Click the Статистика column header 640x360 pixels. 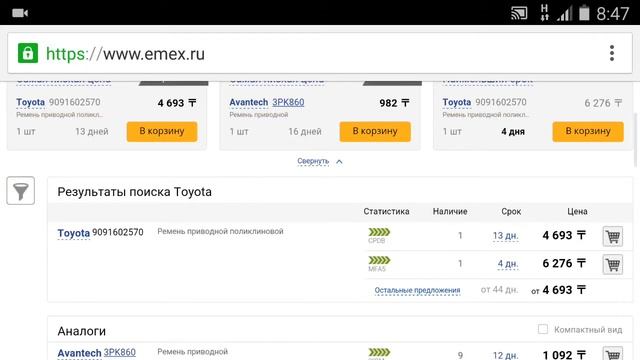click(x=386, y=211)
